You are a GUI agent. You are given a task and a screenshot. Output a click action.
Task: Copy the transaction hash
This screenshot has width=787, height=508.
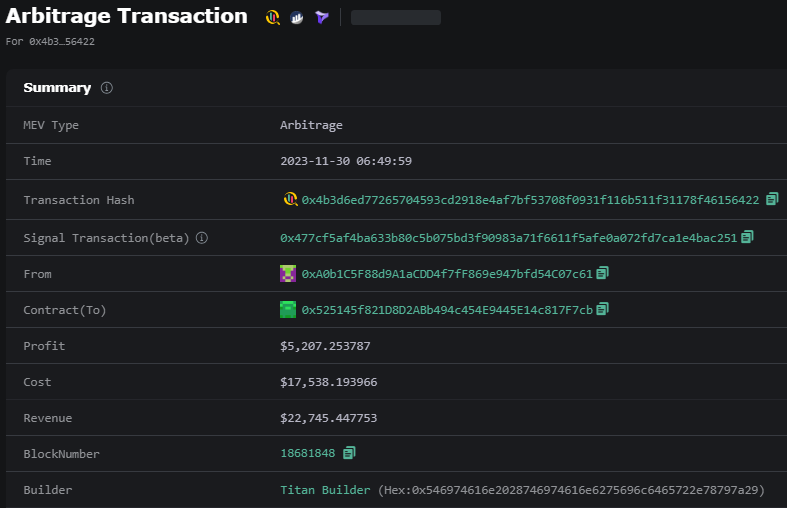772,199
